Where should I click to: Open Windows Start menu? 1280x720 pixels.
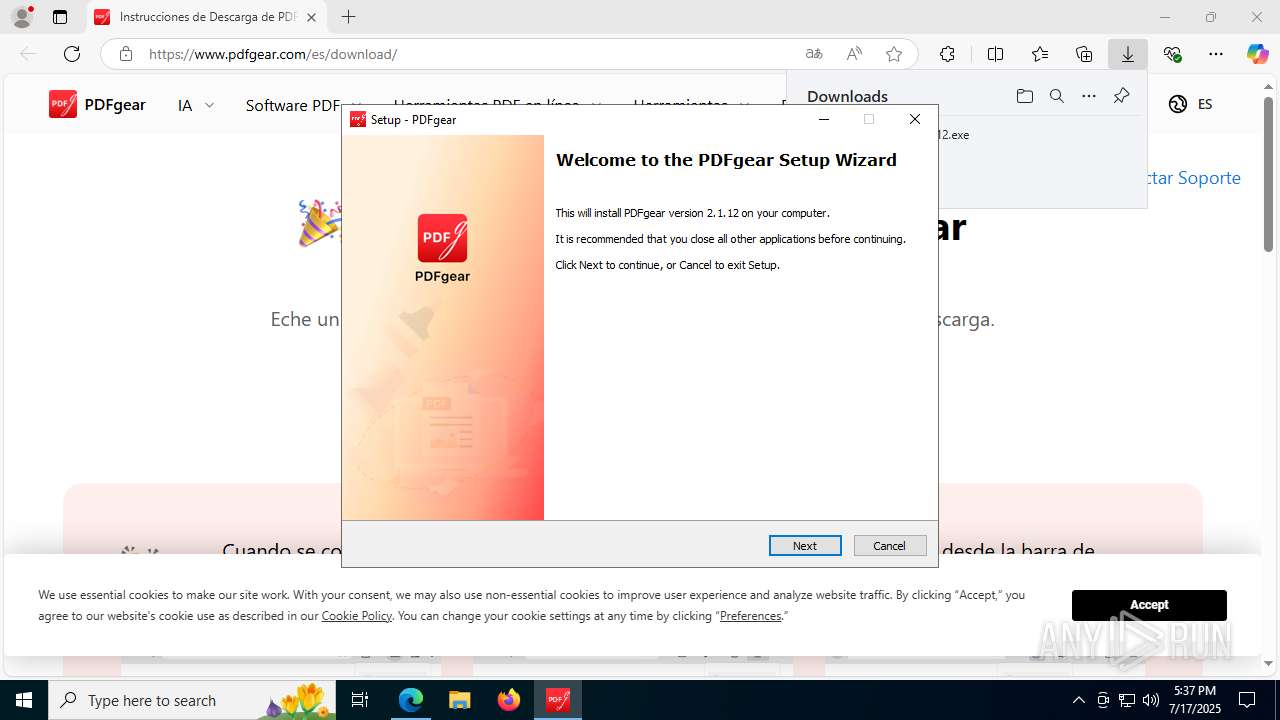pos(24,700)
